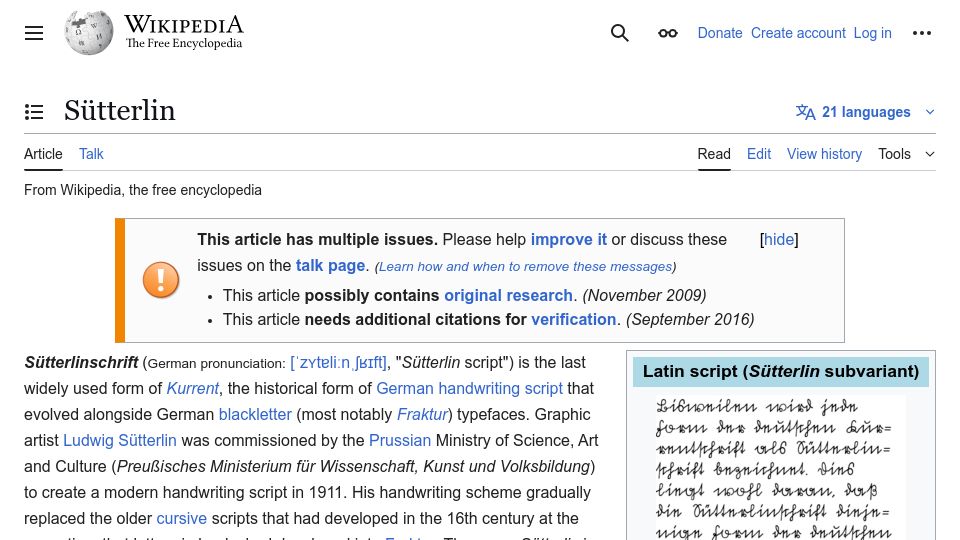Click the Log in link
Screen dimensions: 960x540
click(x=872, y=33)
